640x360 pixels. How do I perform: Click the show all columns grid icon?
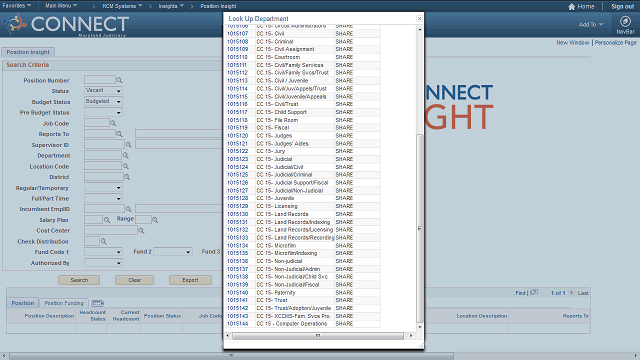click(98, 303)
